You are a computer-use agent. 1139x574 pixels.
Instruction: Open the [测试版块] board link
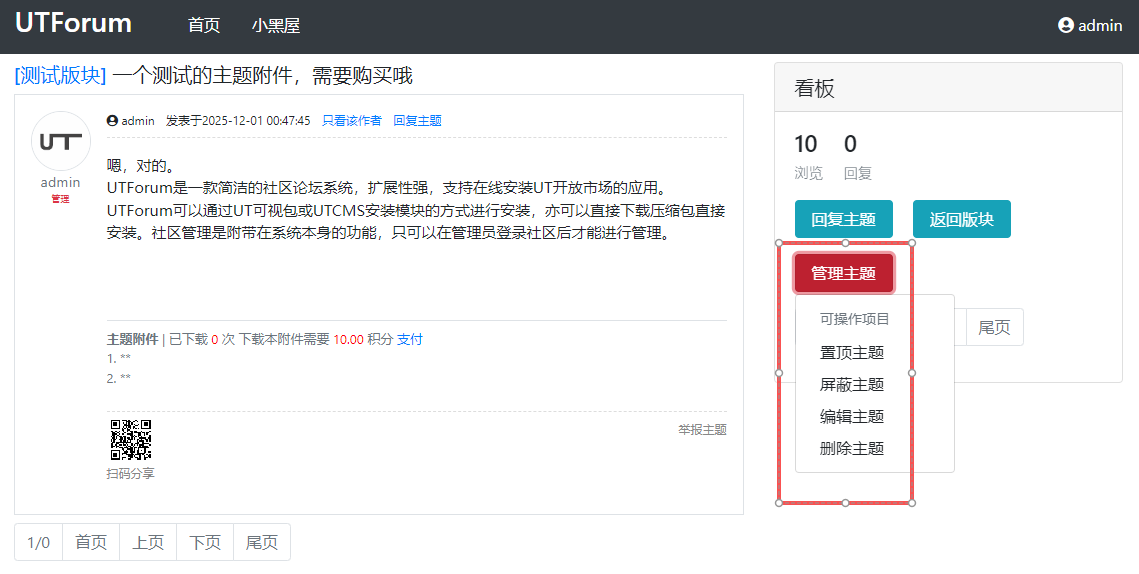[x=60, y=76]
